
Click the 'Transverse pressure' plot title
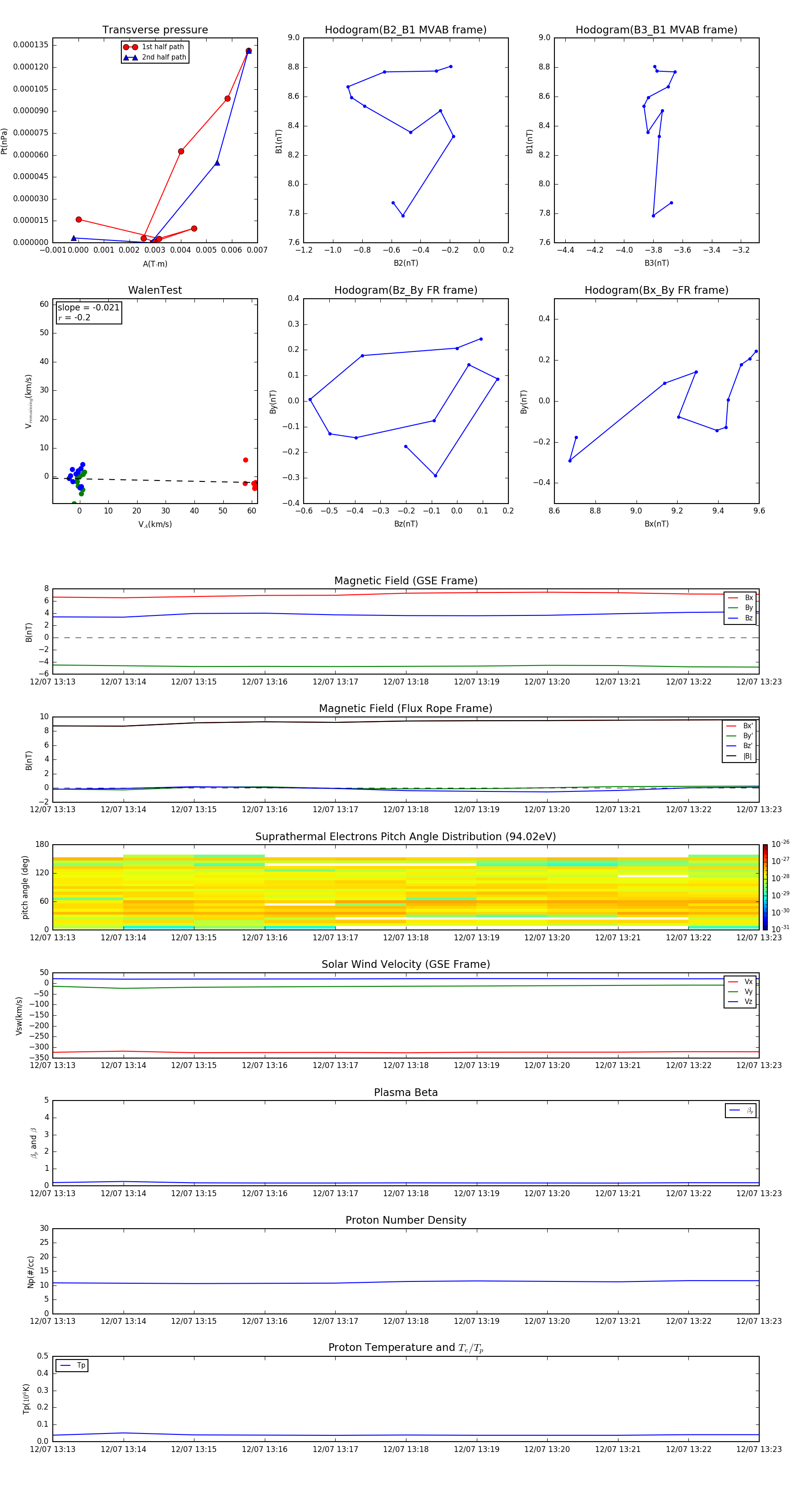[x=155, y=30]
